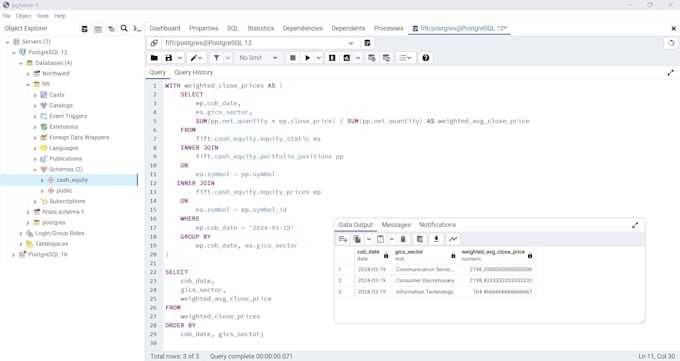Image resolution: width=680 pixels, height=361 pixels.
Task: Switch to the Processes tab
Action: [x=389, y=28]
